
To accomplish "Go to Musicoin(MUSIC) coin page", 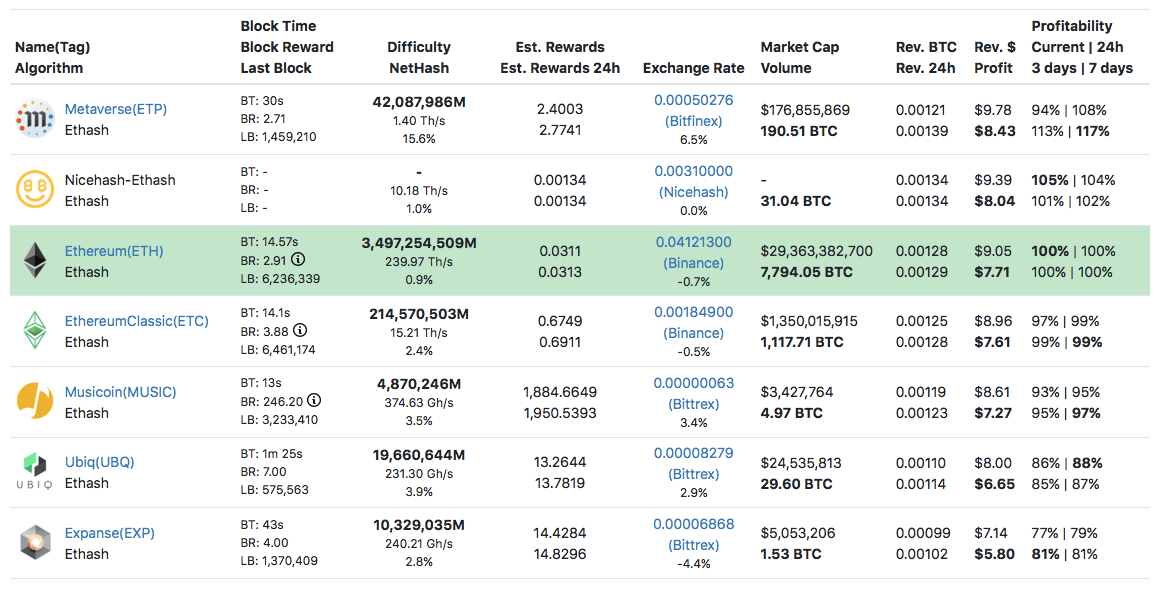I will point(120,392).
